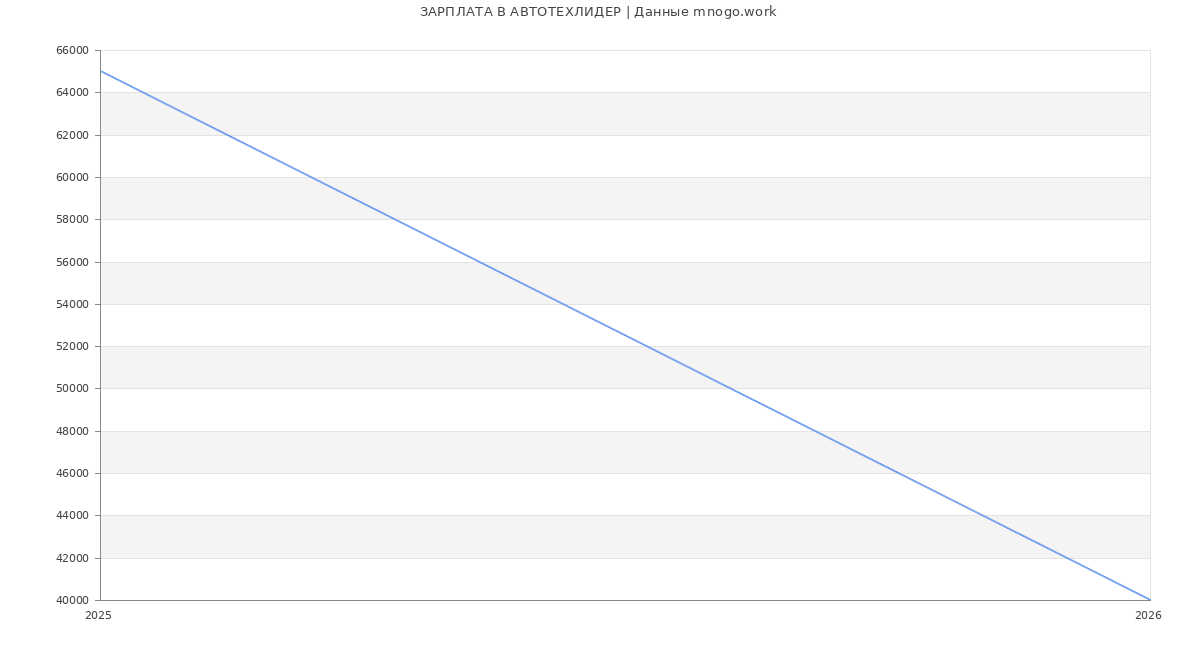Image resolution: width=1200 pixels, height=650 pixels.
Task: Click the line's starting data point at 2025
Action: [101, 71]
